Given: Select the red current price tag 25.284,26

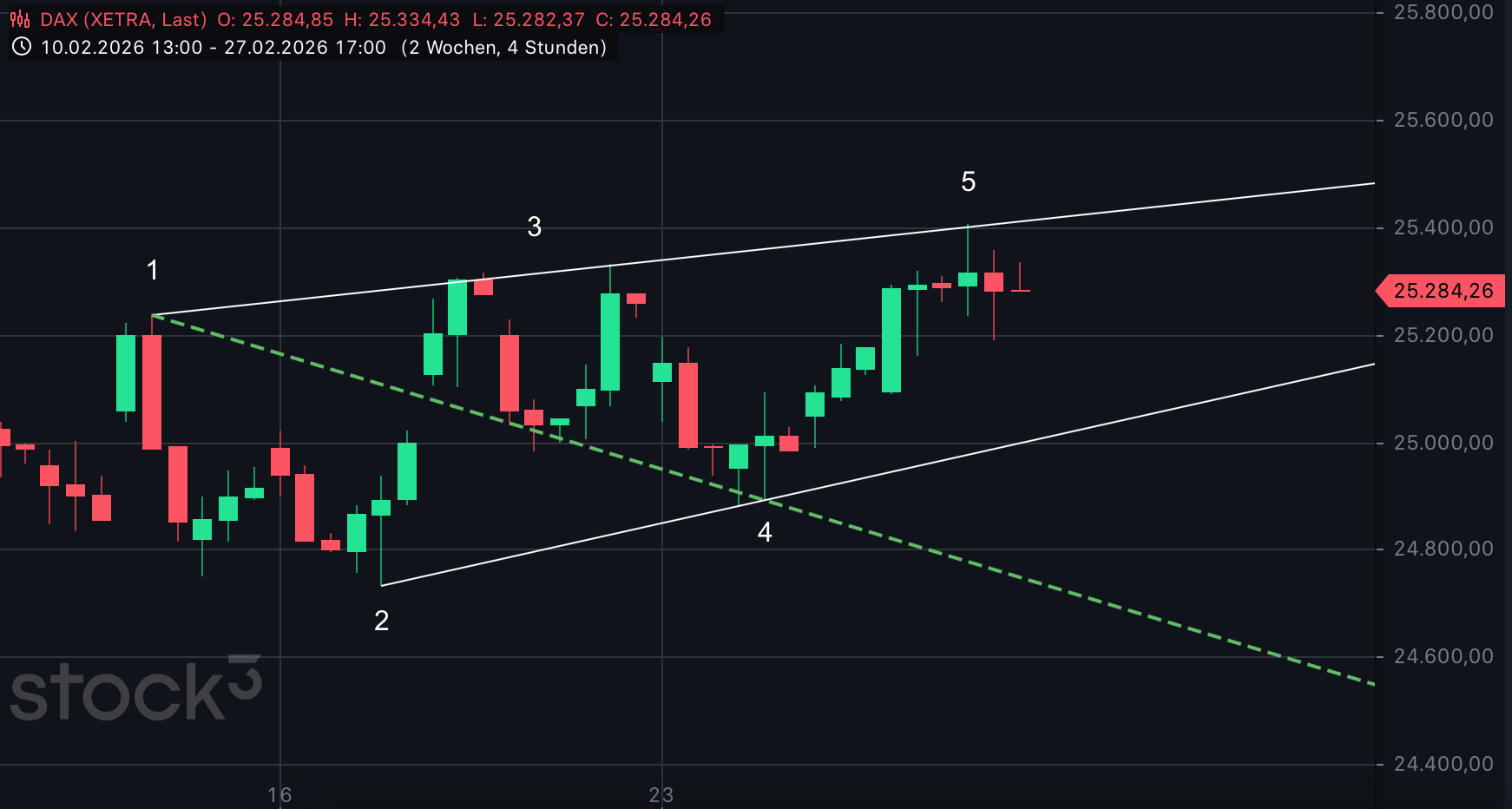Looking at the screenshot, I should [x=1443, y=291].
